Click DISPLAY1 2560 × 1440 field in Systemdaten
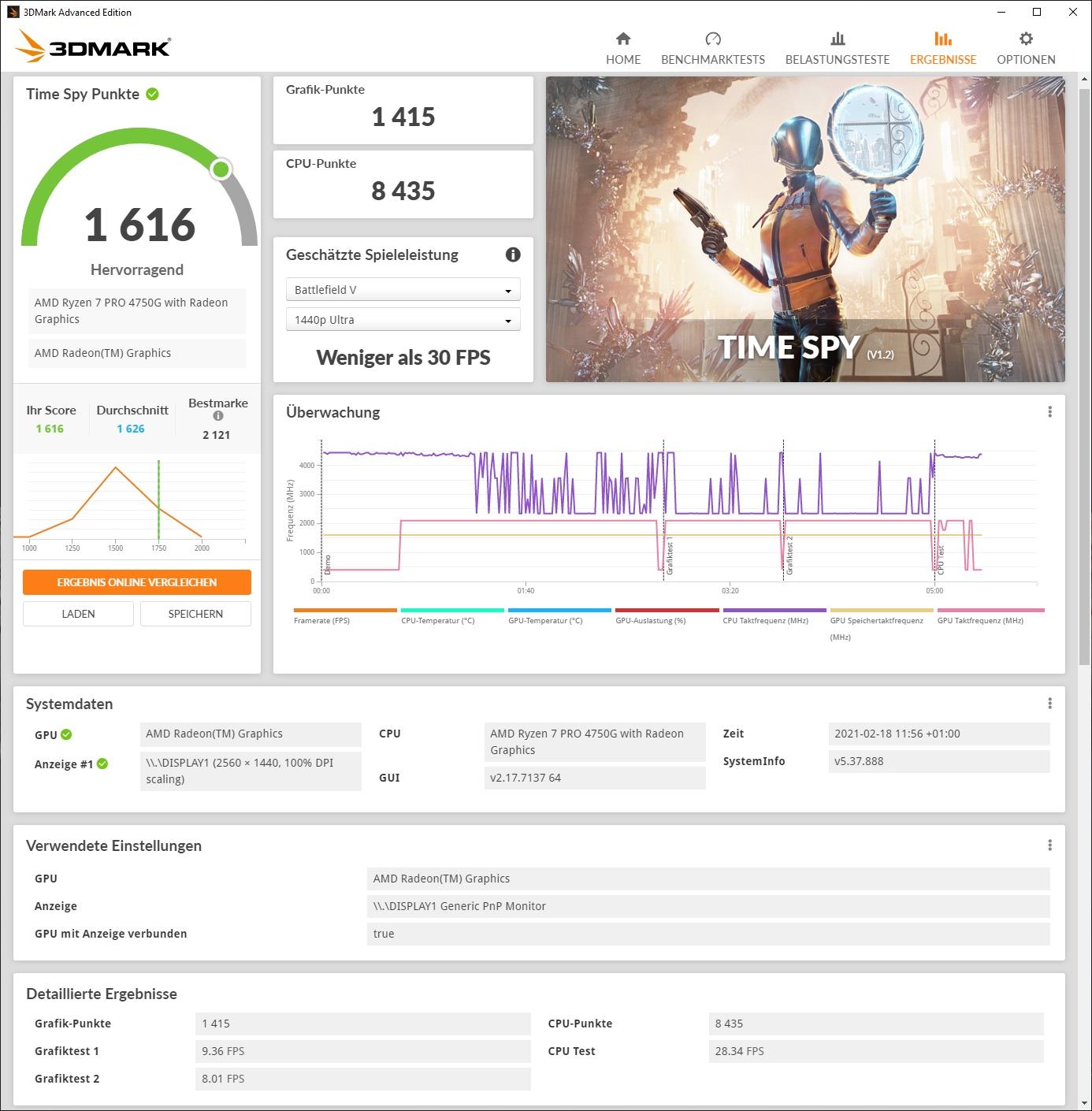Viewport: 1092px width, 1111px height. [251, 771]
